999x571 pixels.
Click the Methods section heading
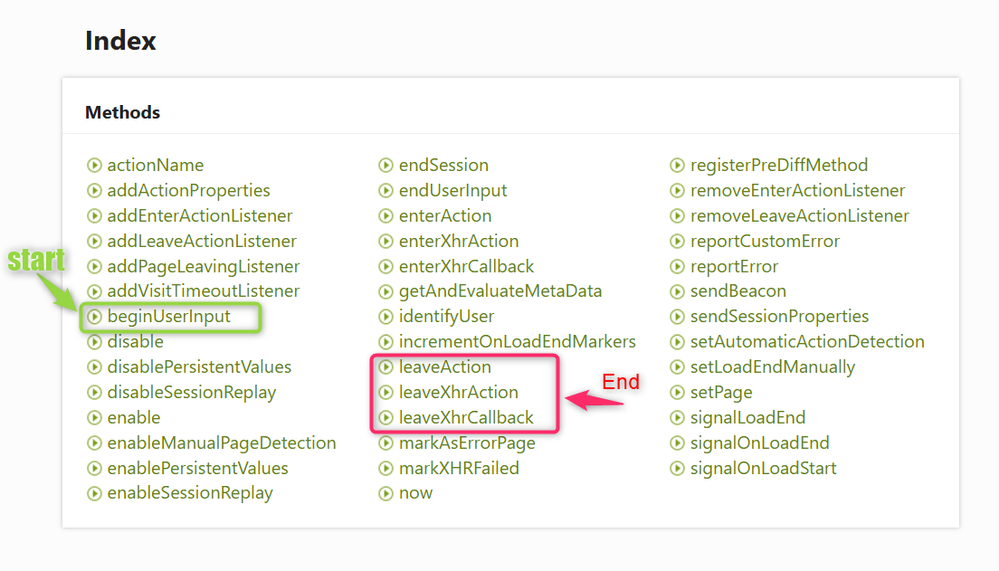(123, 113)
